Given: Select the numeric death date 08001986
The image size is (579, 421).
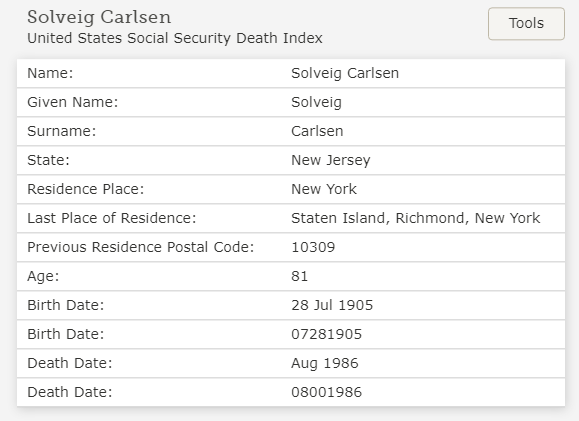Looking at the screenshot, I should point(326,392).
